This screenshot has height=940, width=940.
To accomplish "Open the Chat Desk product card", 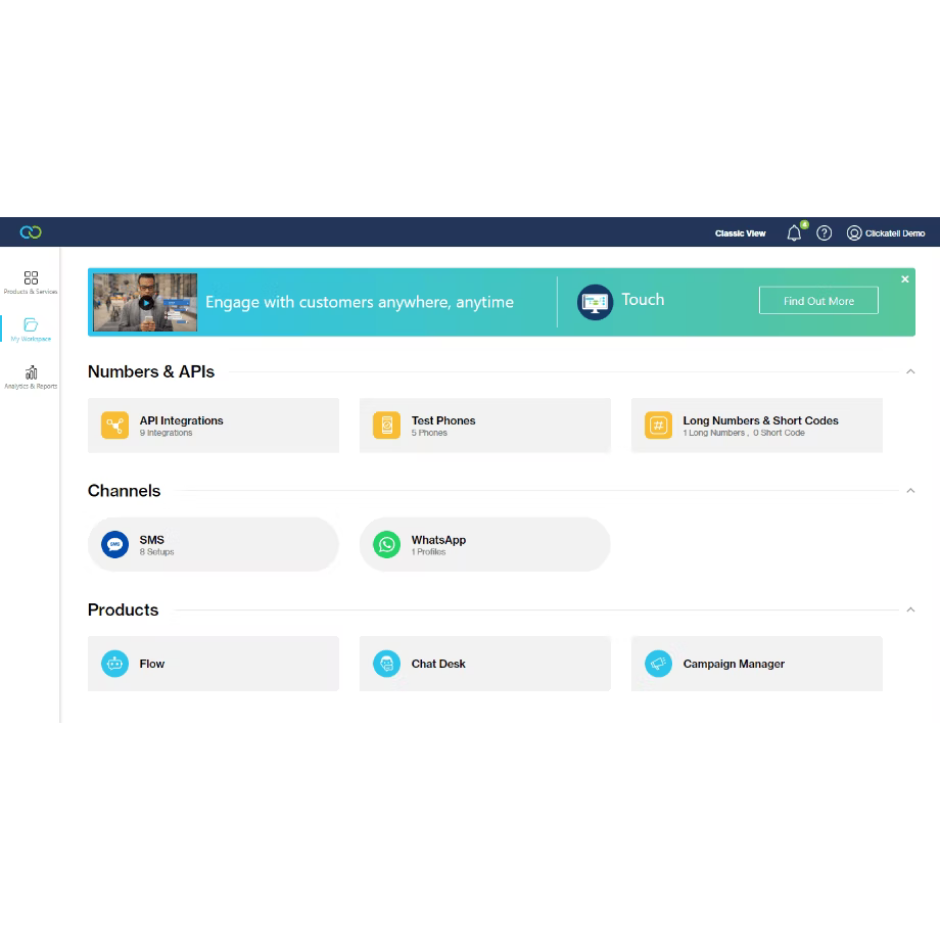I will (x=485, y=664).
